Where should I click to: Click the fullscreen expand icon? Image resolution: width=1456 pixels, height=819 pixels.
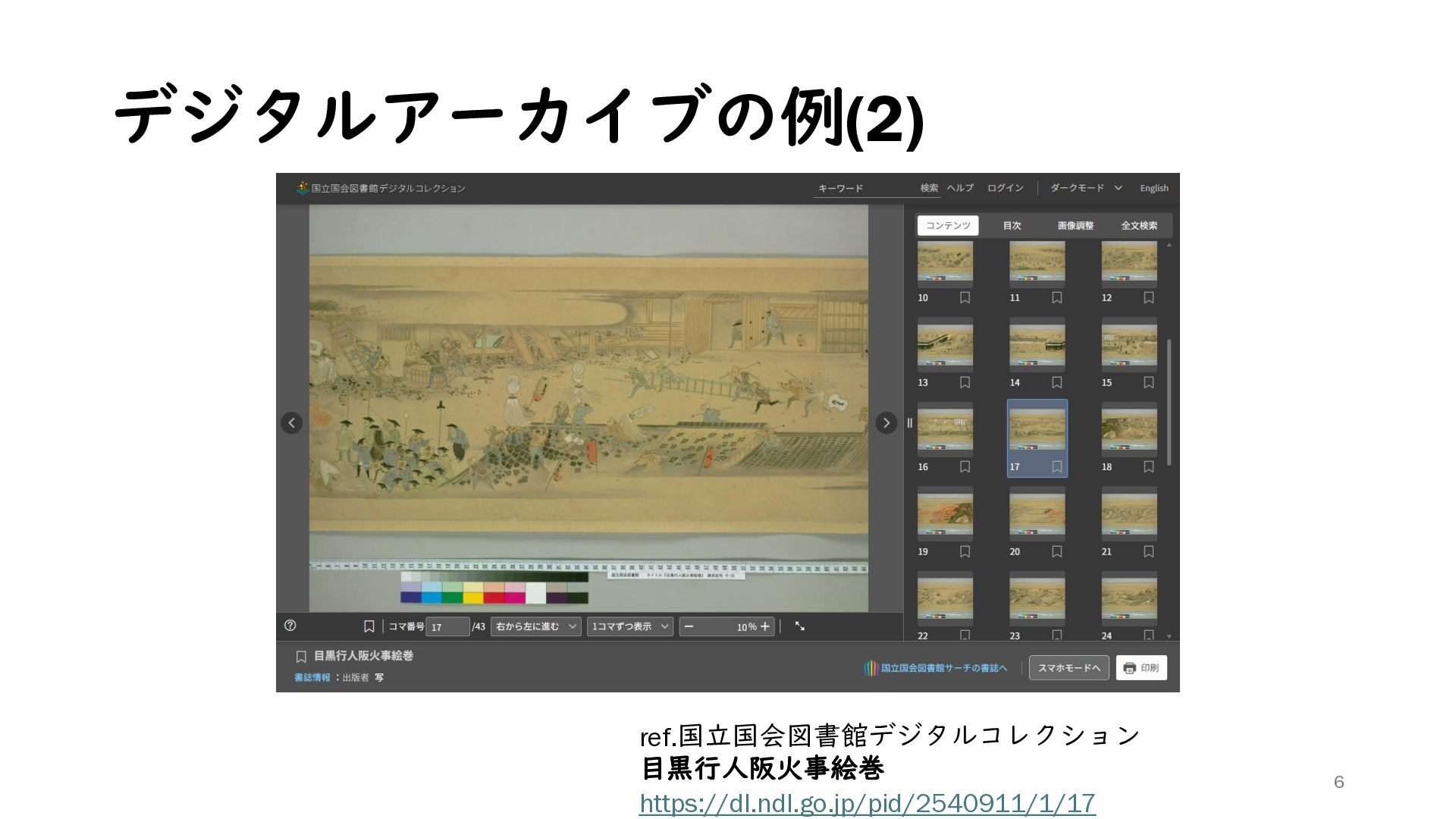coord(799,626)
